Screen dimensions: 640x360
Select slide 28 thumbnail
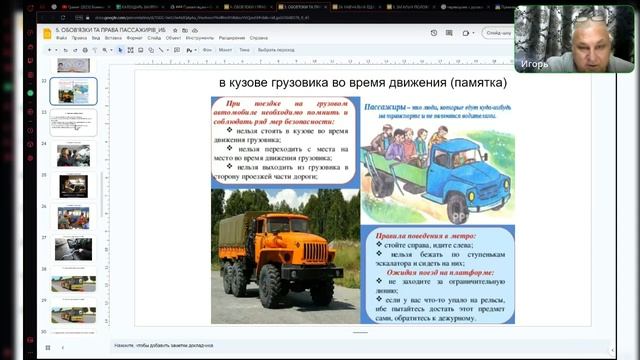73,280
